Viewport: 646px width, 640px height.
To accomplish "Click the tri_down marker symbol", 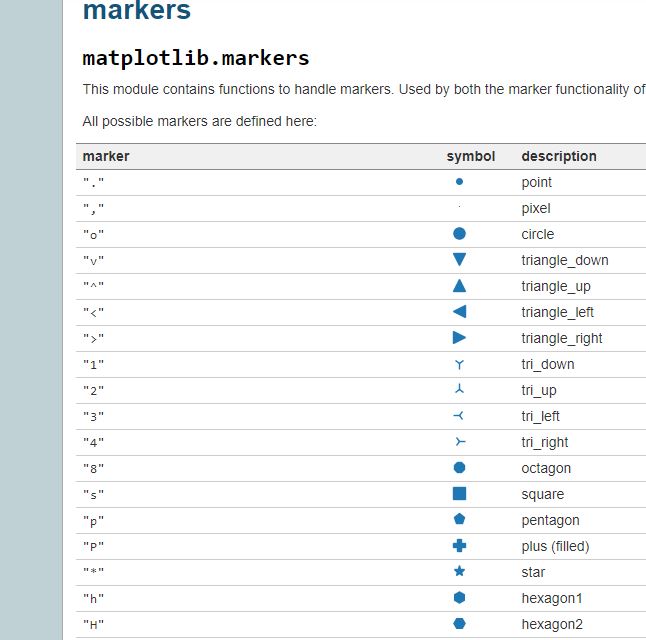I will coord(459,365).
